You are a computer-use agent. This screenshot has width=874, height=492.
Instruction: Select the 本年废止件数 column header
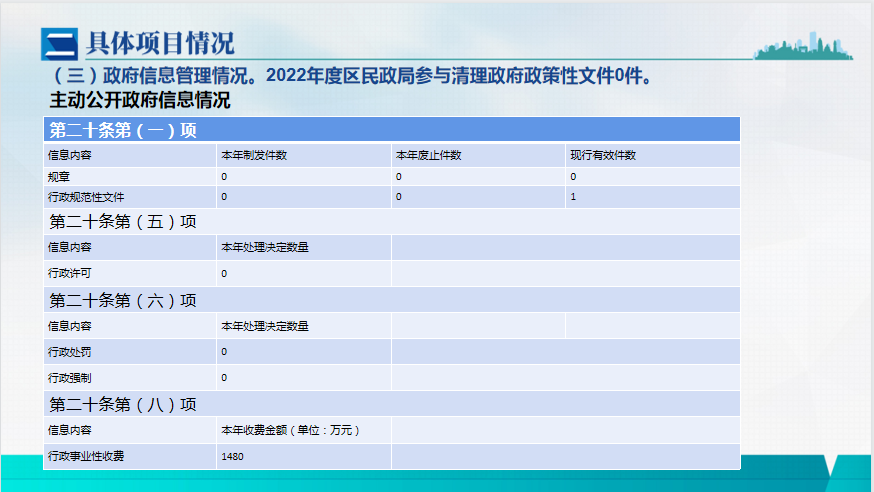(x=429, y=155)
